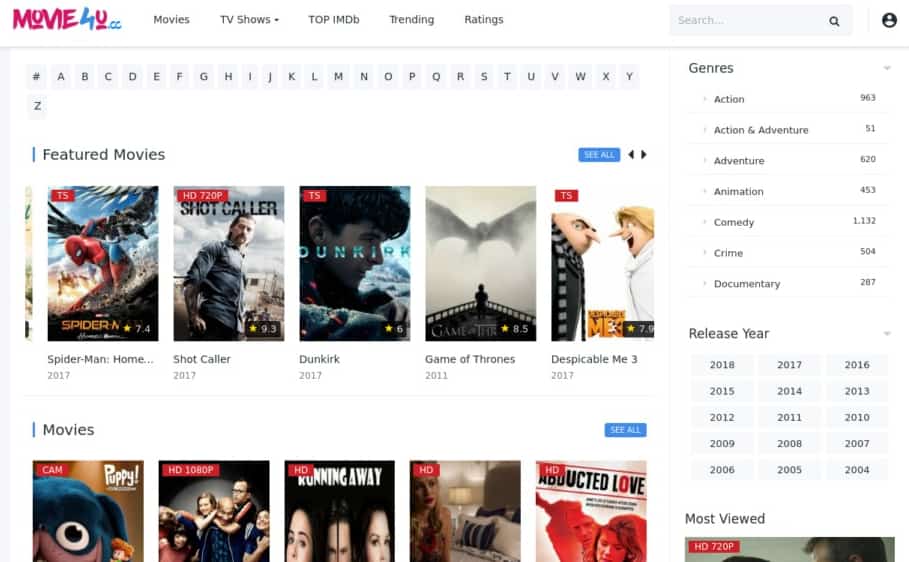909x562 pixels.
Task: Choose release year 2014
Action: coord(789,391)
